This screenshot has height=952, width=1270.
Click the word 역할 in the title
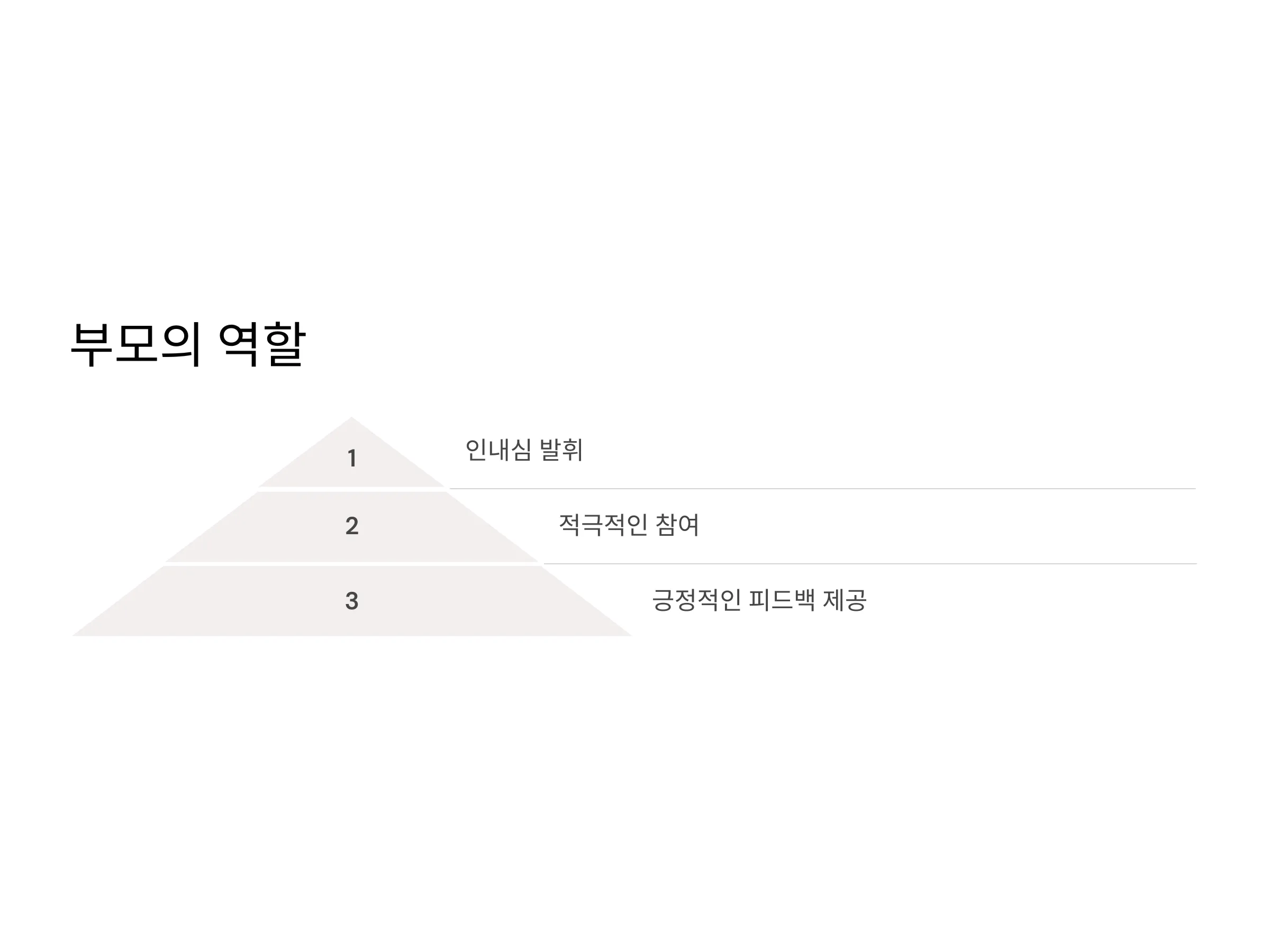(x=262, y=344)
